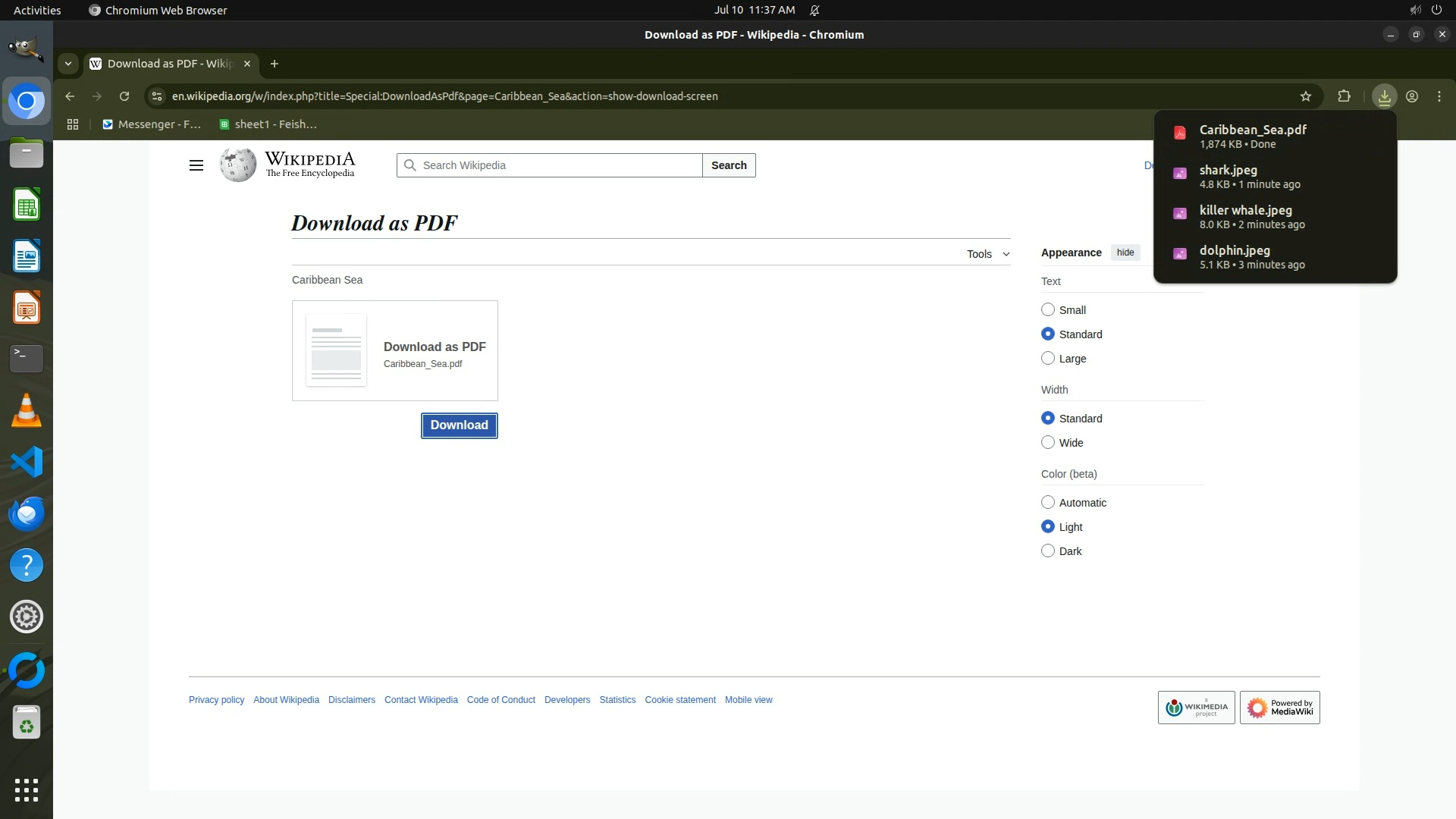Select Large text size
Image resolution: width=1456 pixels, height=819 pixels.
(1048, 358)
